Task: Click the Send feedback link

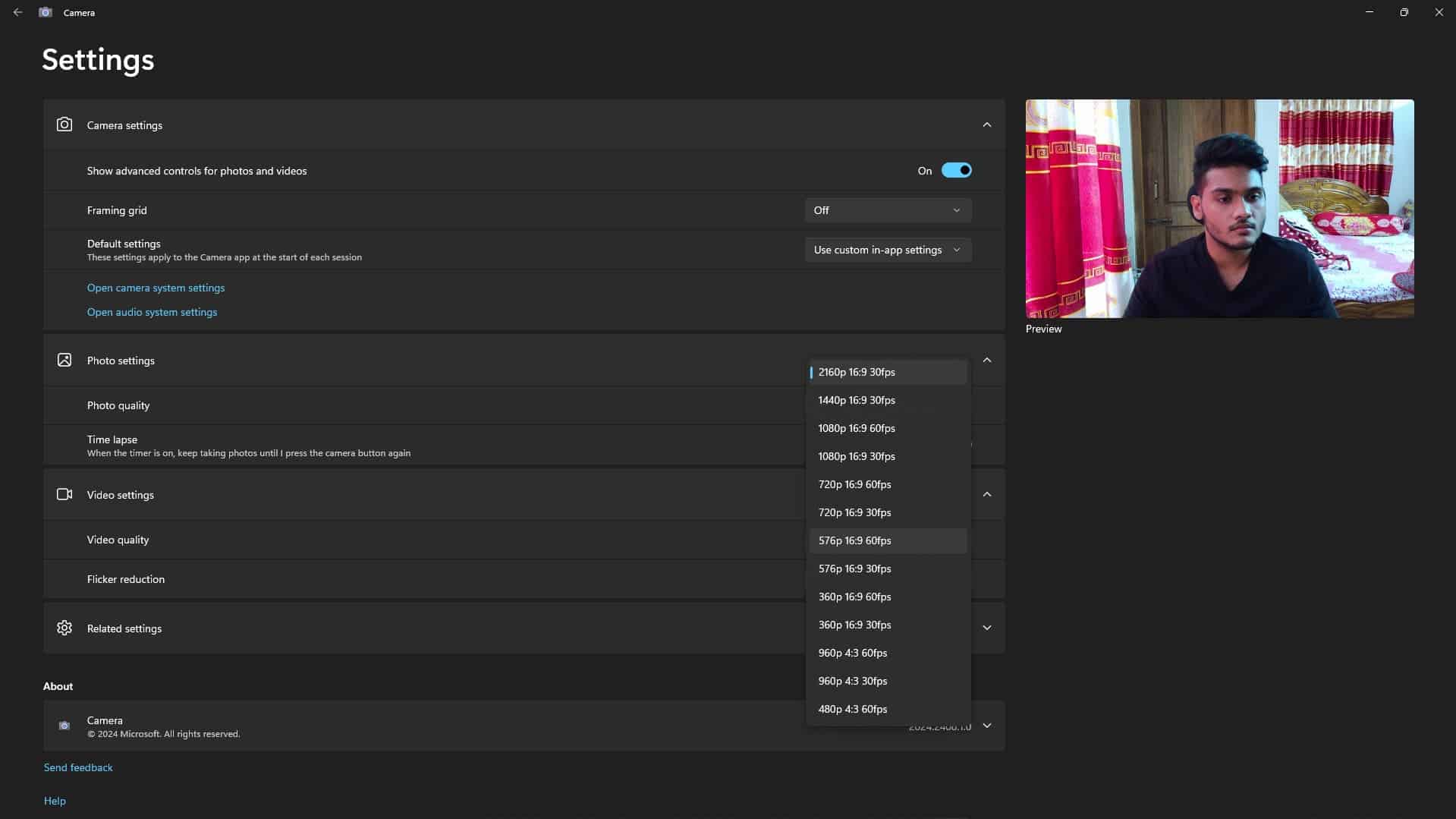Action: click(78, 767)
